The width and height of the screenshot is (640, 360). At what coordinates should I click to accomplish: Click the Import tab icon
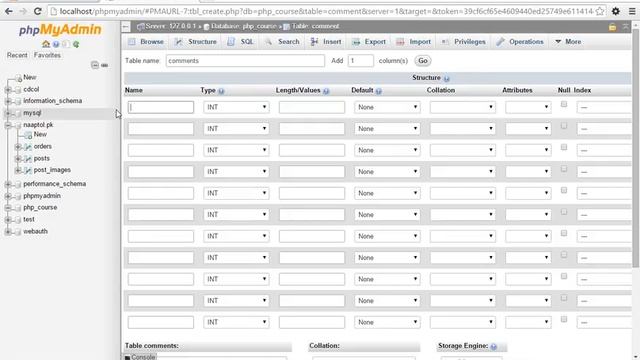click(x=400, y=42)
